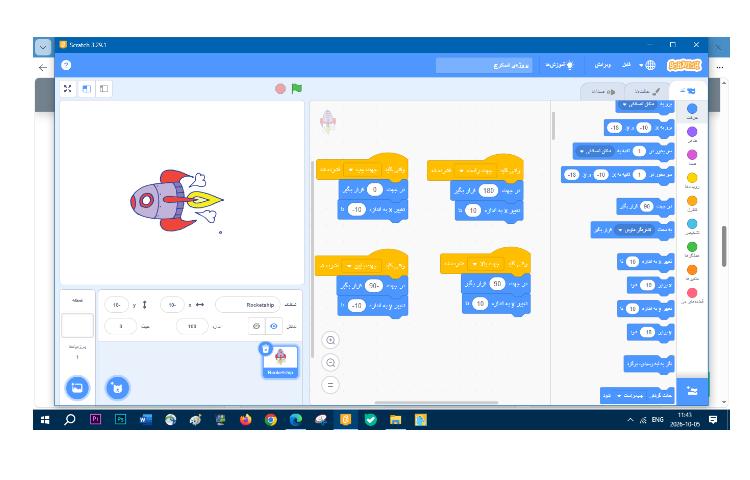This screenshot has width=750, height=480.
Task: Click the project title field
Action: coord(484,65)
